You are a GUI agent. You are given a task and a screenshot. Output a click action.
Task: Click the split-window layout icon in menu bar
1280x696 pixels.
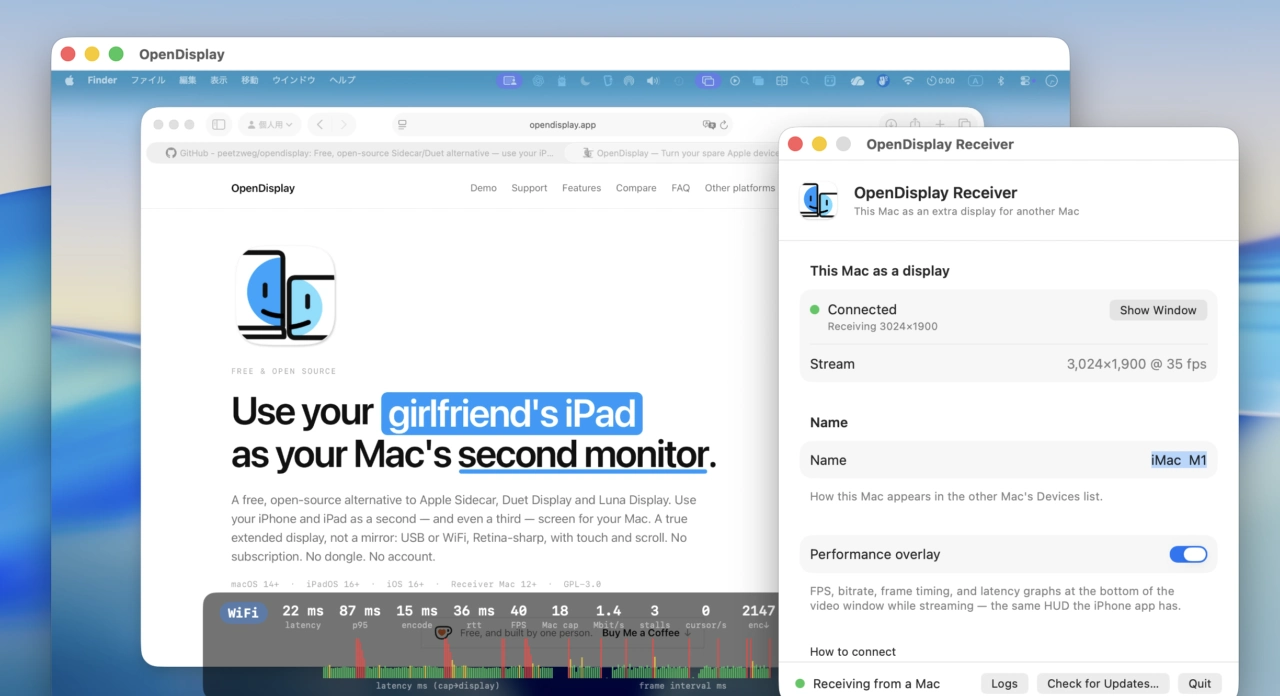781,81
